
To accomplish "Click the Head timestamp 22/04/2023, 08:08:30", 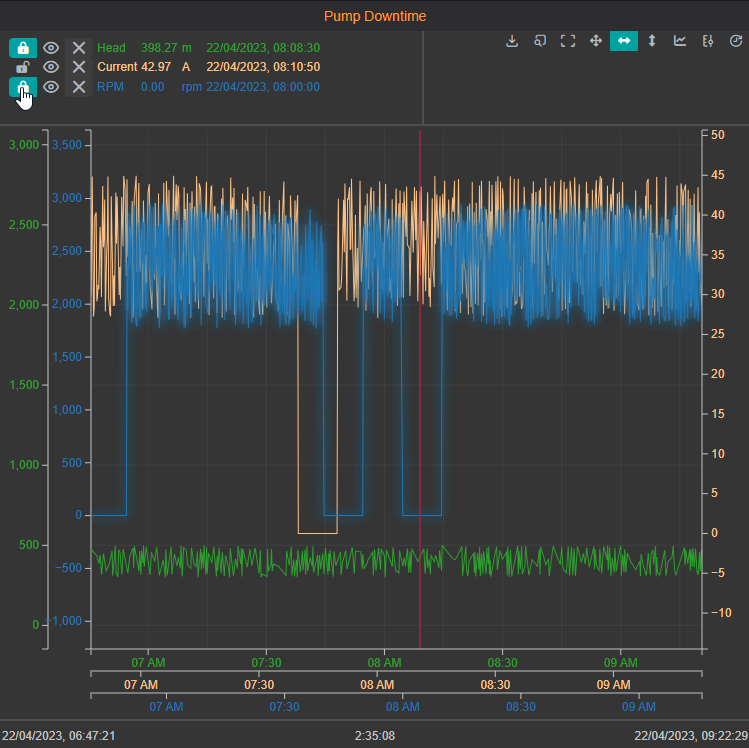I will (x=263, y=48).
